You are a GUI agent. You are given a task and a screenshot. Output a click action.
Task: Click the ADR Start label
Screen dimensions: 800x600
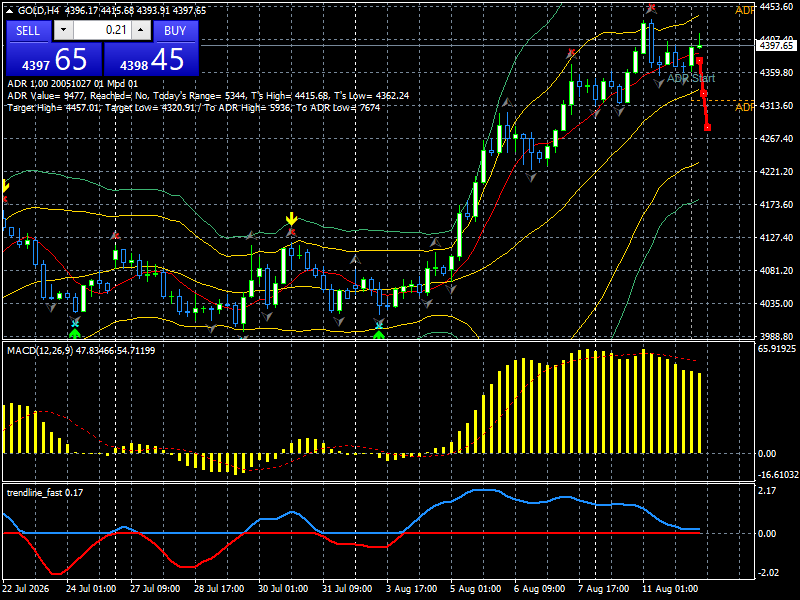point(691,79)
